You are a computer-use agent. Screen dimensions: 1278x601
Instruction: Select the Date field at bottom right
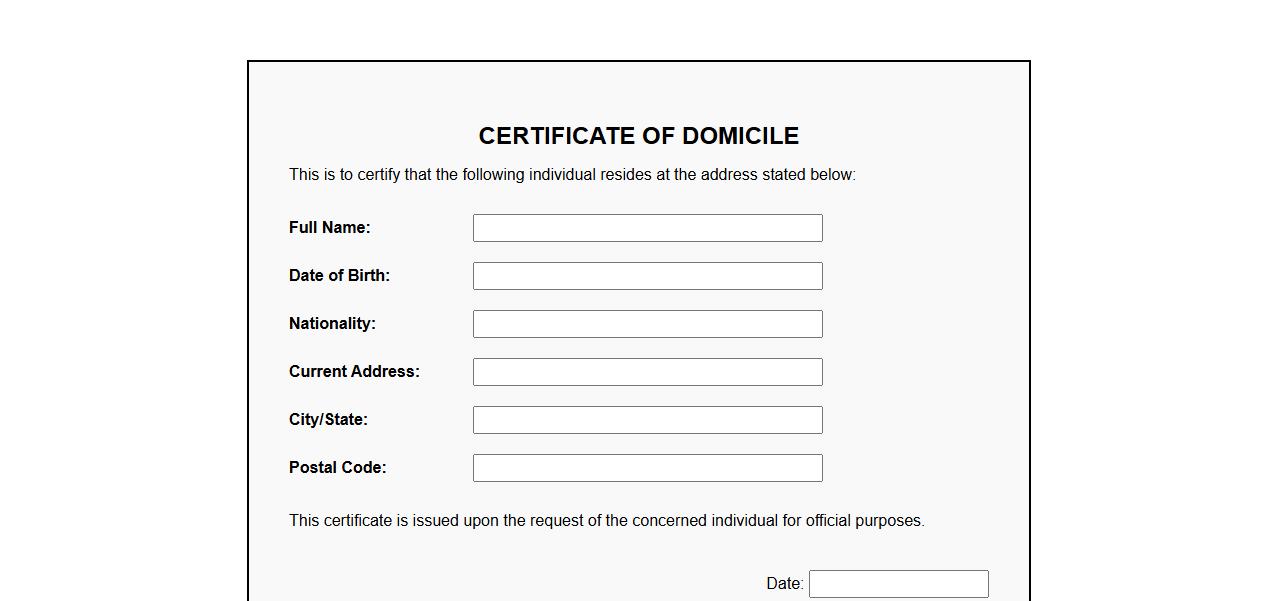[x=898, y=584]
